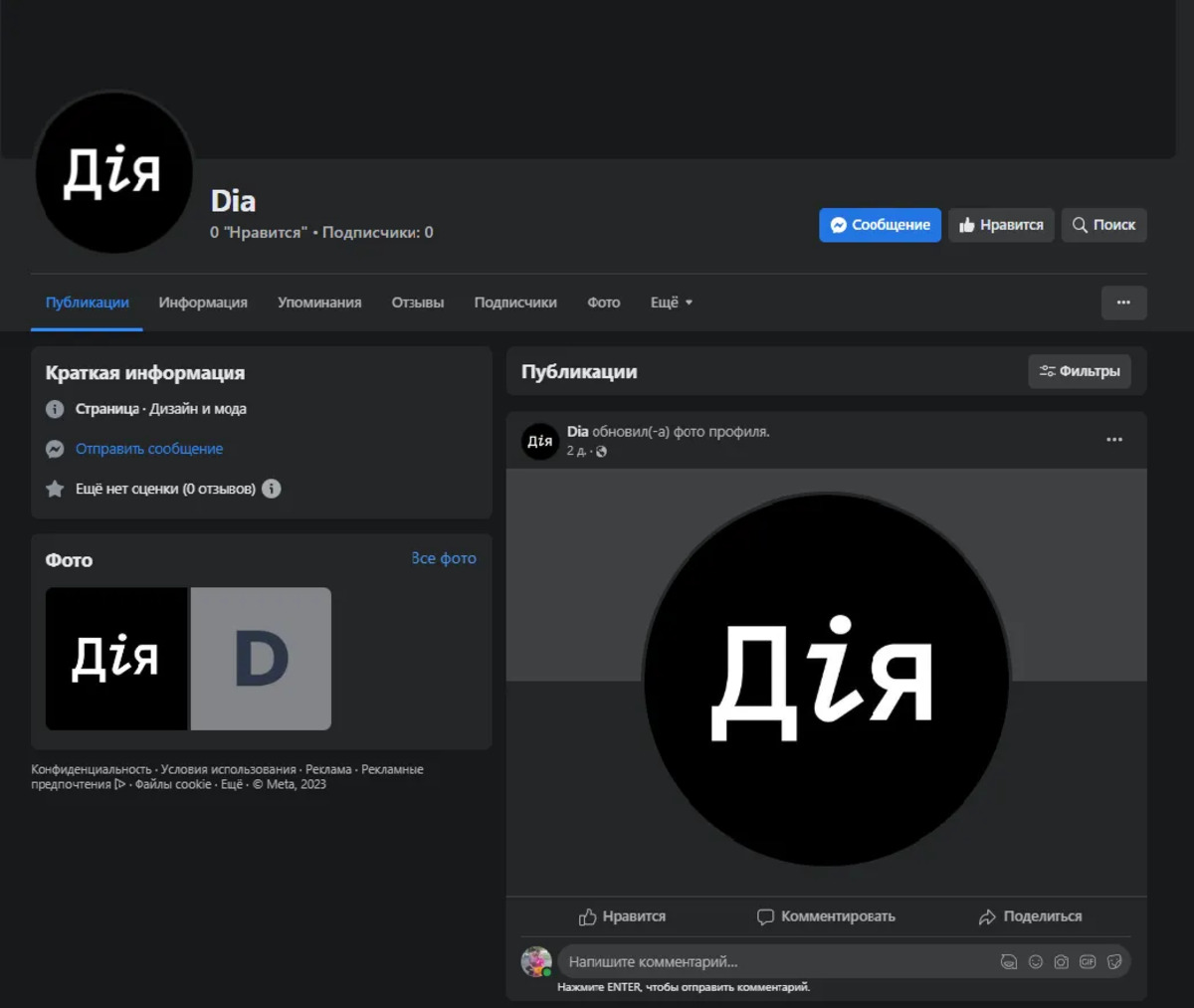Insert an avatar sticker in comment
Screen dimensions: 1194x1008
click(1009, 962)
